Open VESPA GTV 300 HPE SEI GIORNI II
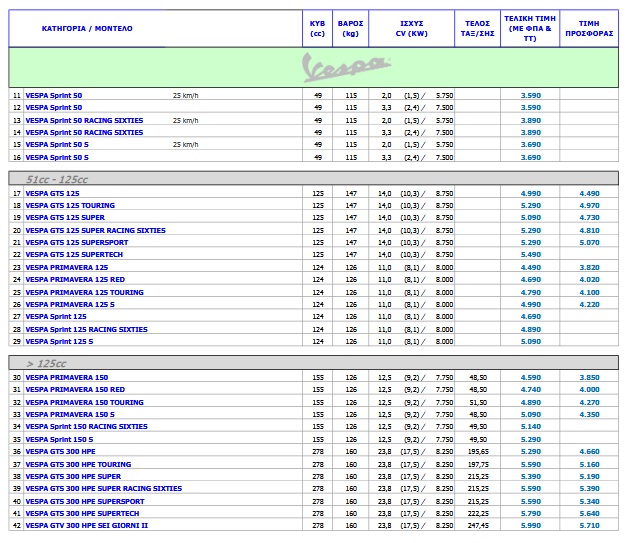630x543 pixels. click(x=87, y=526)
